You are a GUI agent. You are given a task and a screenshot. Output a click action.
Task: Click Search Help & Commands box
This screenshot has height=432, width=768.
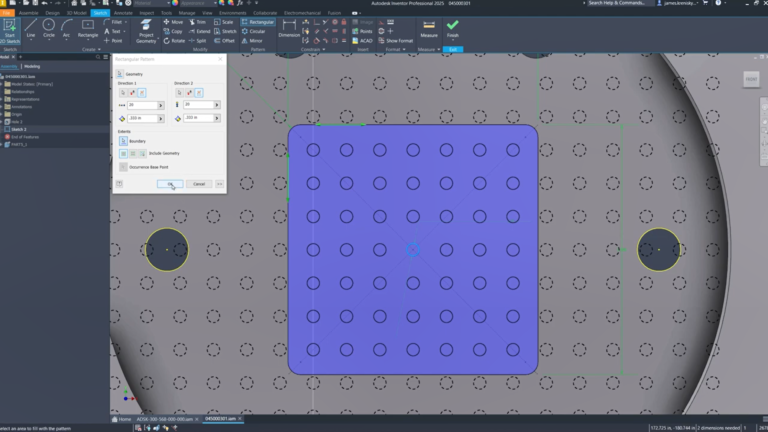coord(619,3)
